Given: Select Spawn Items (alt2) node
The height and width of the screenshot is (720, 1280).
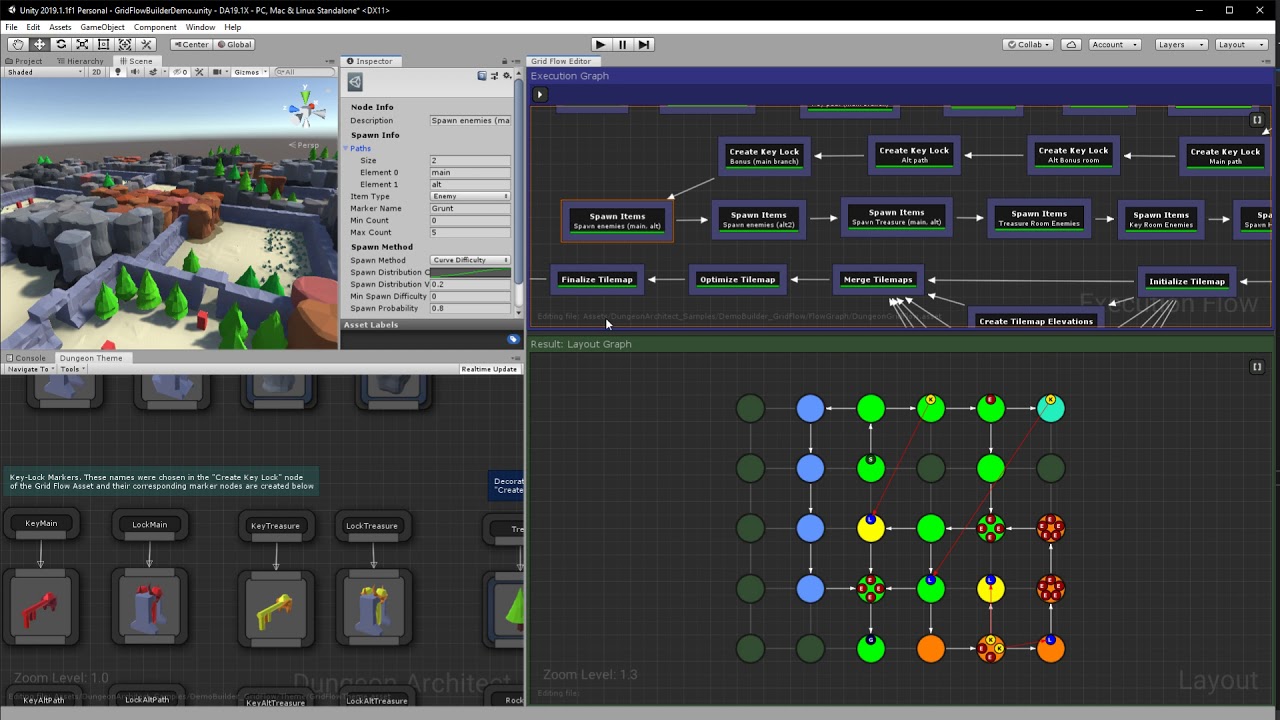Looking at the screenshot, I should tap(759, 219).
